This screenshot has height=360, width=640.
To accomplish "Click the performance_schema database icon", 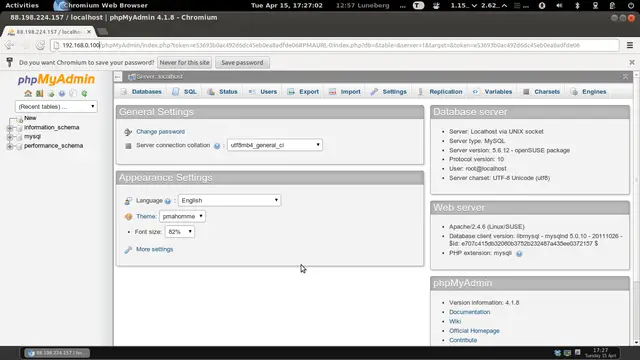I will [x=19, y=146].
